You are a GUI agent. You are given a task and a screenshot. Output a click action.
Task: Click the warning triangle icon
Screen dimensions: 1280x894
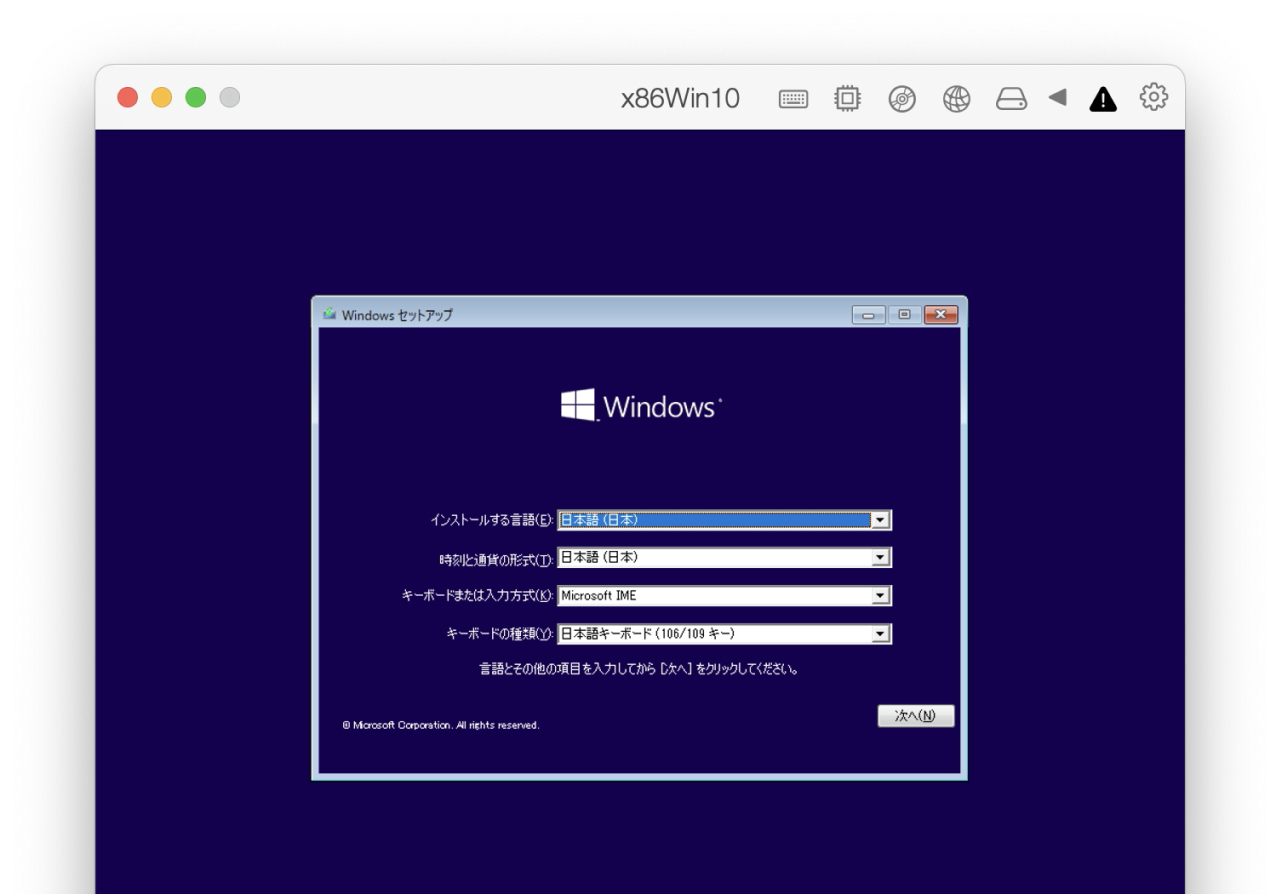(x=1103, y=98)
